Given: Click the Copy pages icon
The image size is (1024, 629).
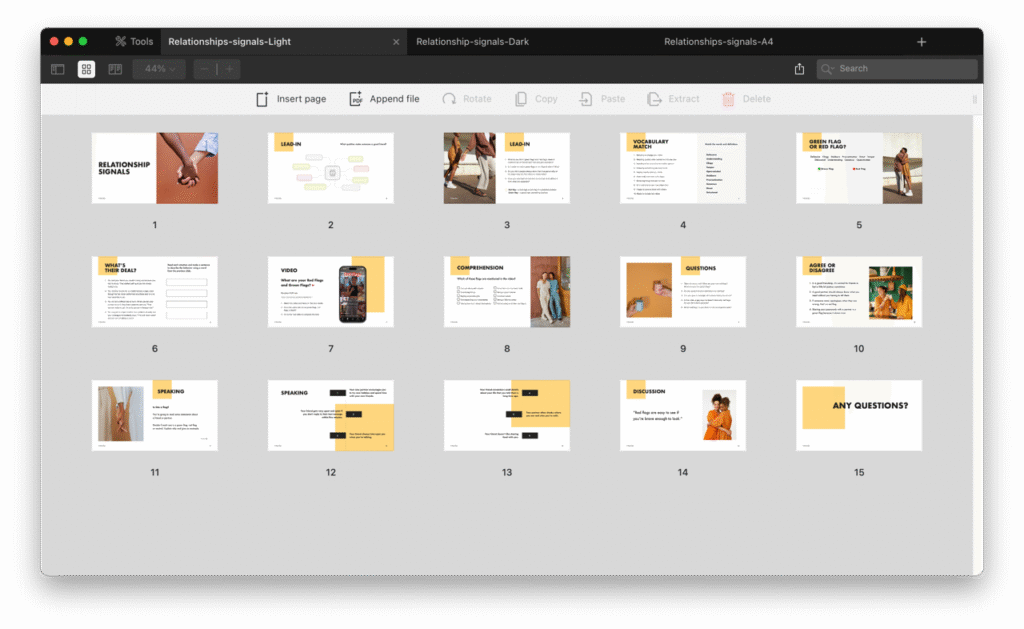Looking at the screenshot, I should pyautogui.click(x=521, y=99).
